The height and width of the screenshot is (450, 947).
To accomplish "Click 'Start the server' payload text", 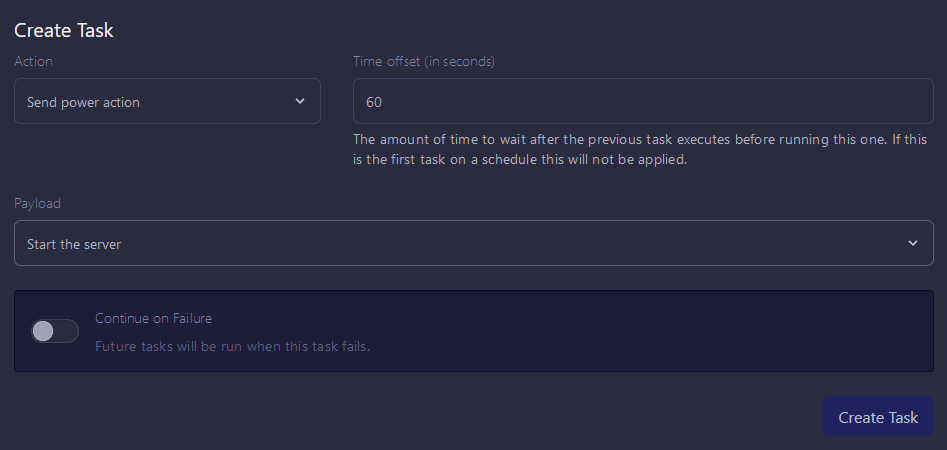I will coord(74,244).
